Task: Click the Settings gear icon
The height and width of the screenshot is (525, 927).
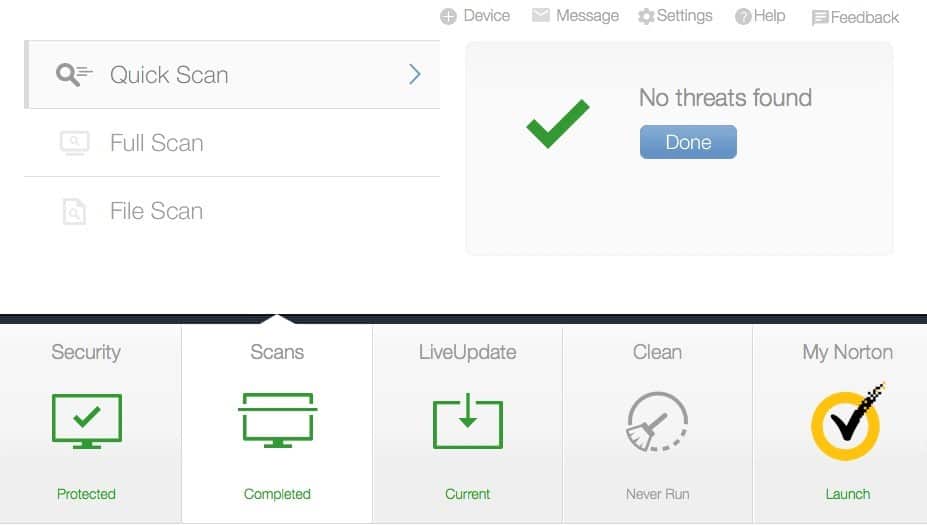Action: click(646, 17)
